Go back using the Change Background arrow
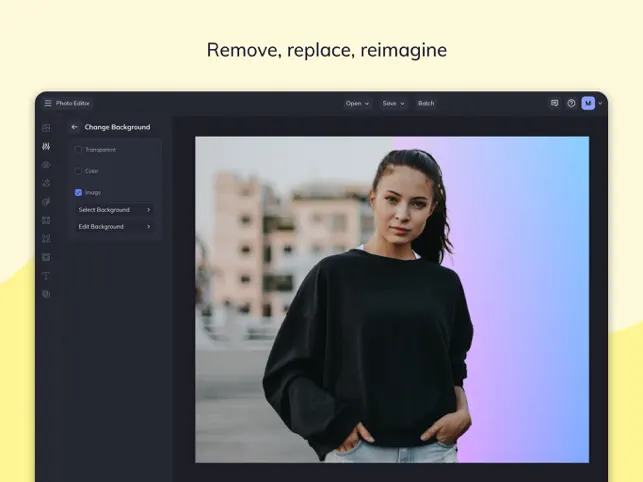The width and height of the screenshot is (643, 482). pos(74,127)
